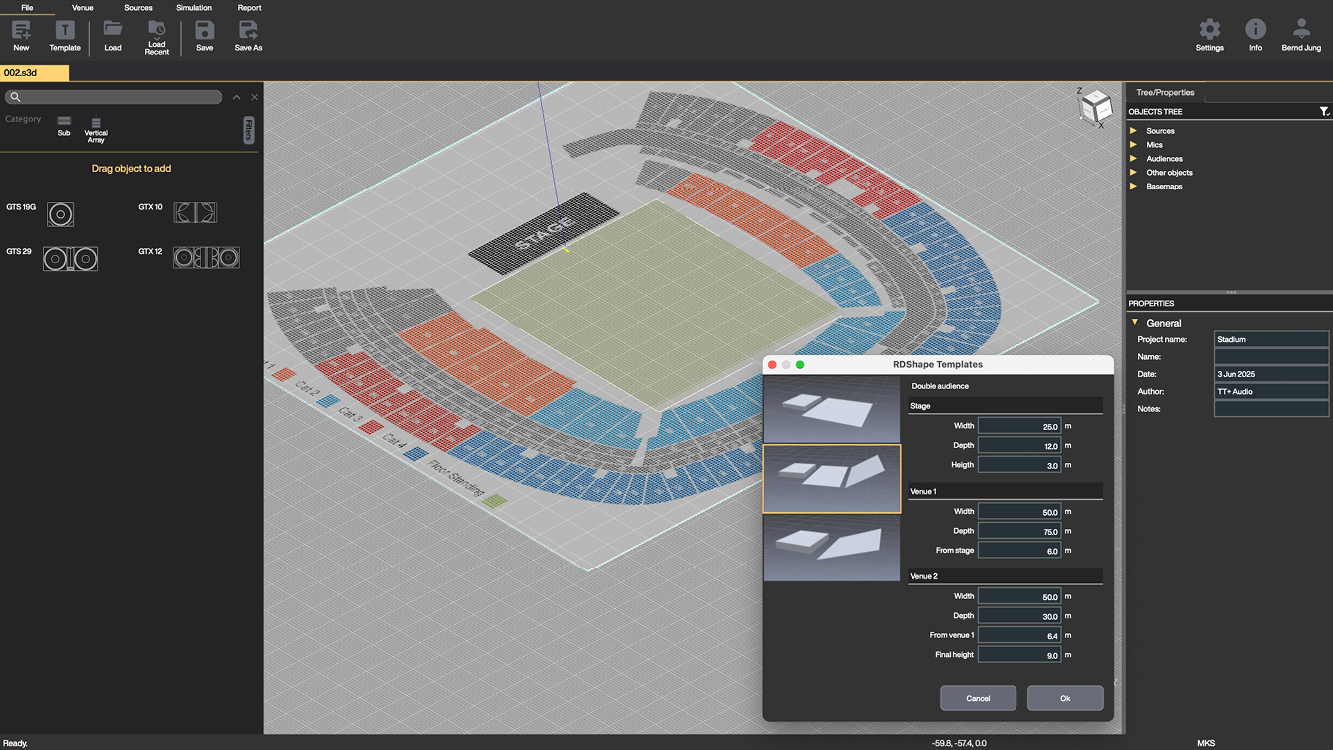
Task: Expand the Audiences tree node
Action: (x=1134, y=159)
